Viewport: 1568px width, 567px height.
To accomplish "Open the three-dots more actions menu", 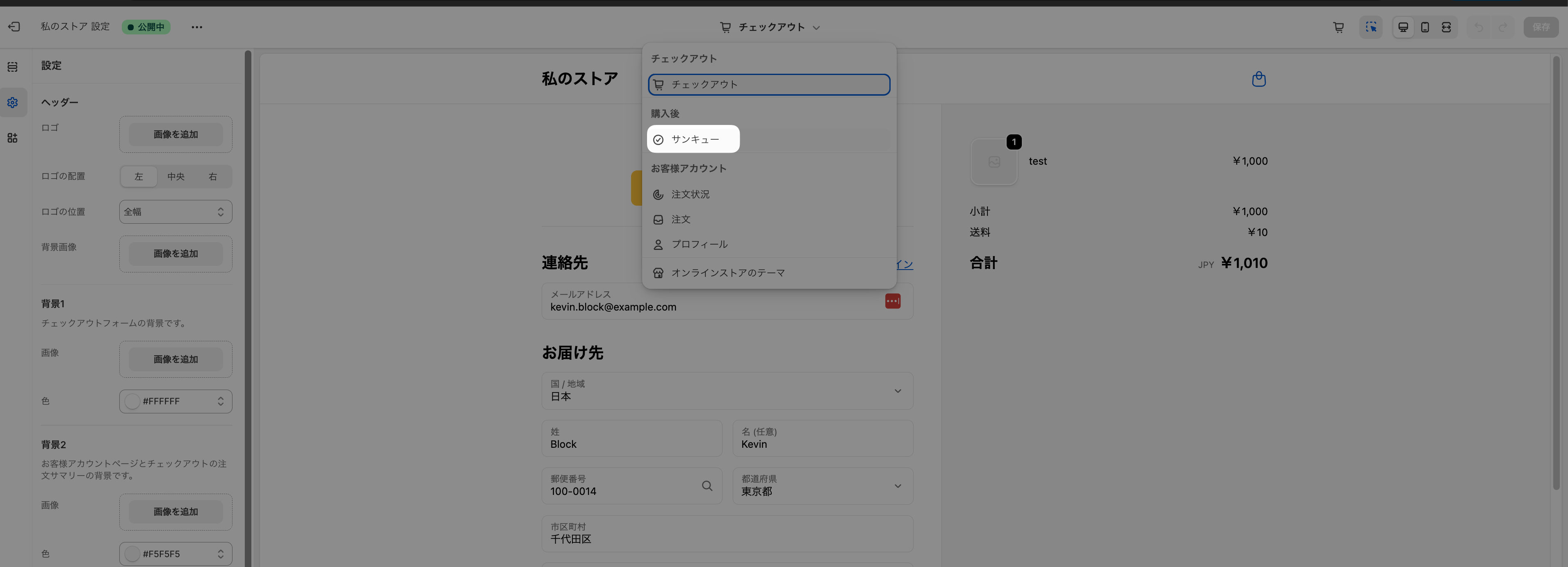I will point(196,27).
